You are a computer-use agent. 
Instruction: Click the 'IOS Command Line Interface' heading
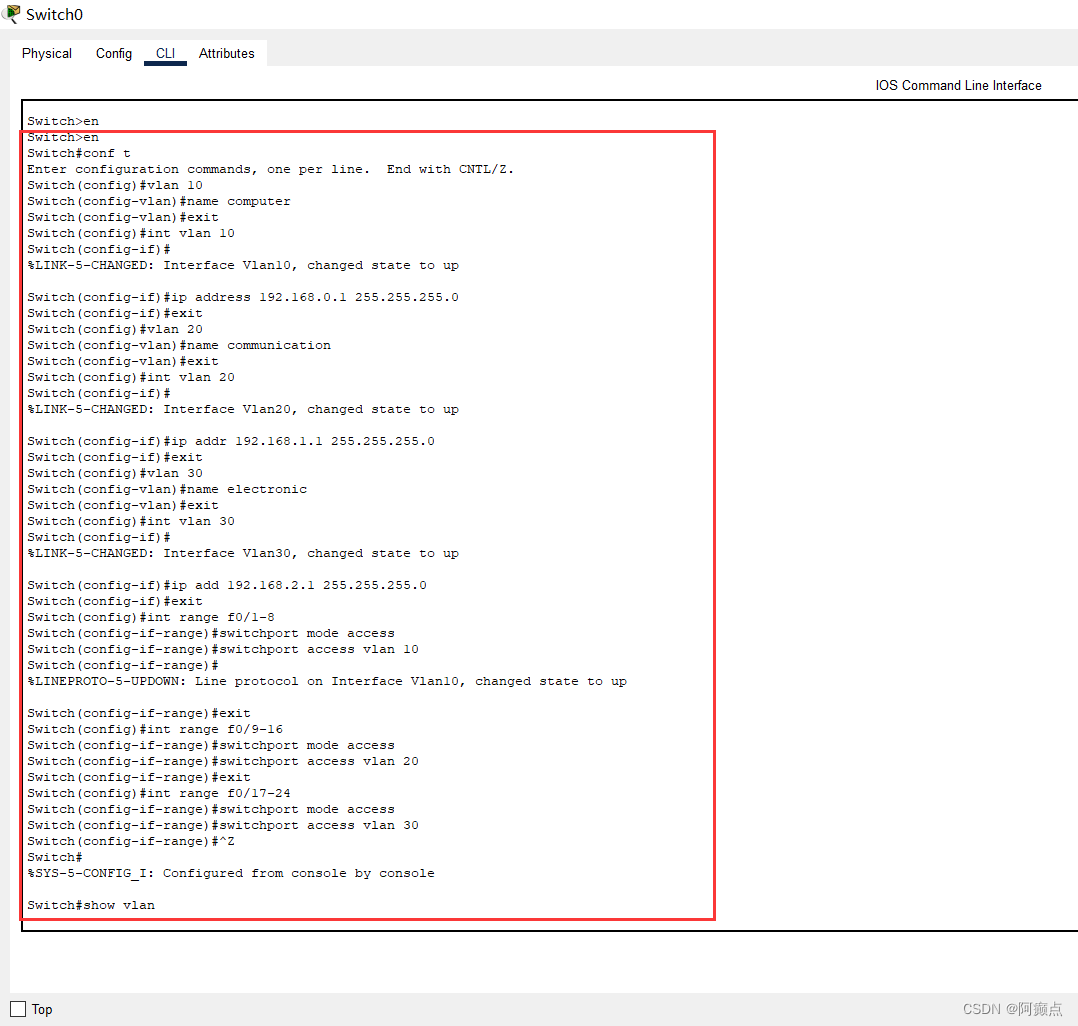[x=958, y=85]
